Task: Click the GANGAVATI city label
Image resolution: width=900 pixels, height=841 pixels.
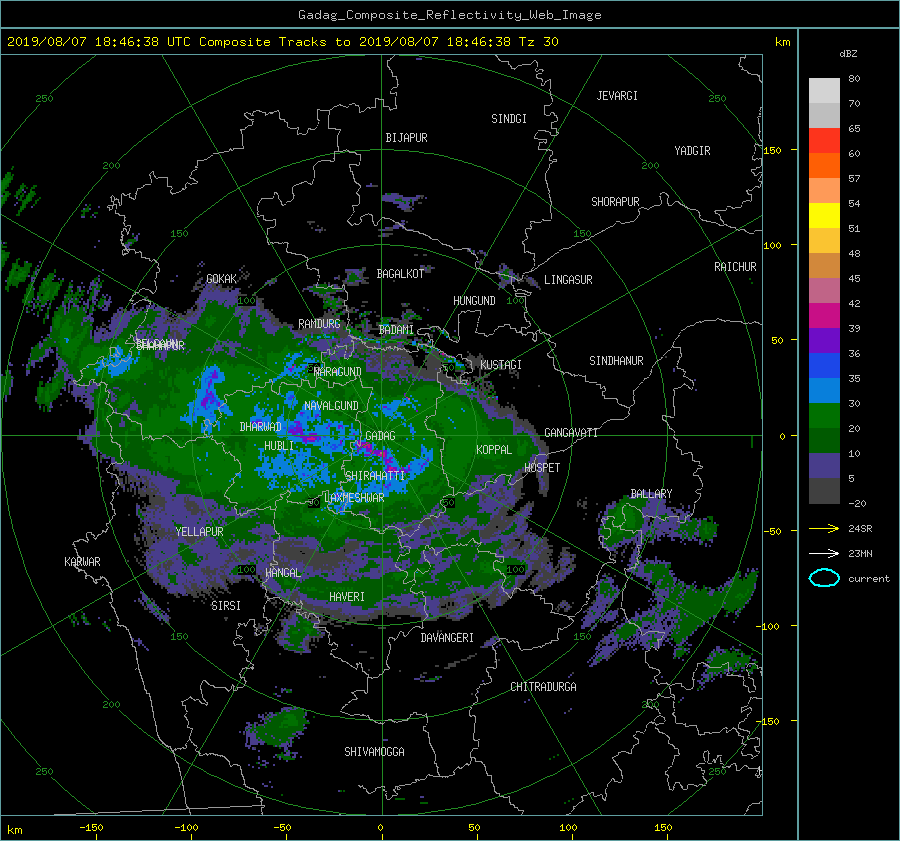Action: coord(571,433)
